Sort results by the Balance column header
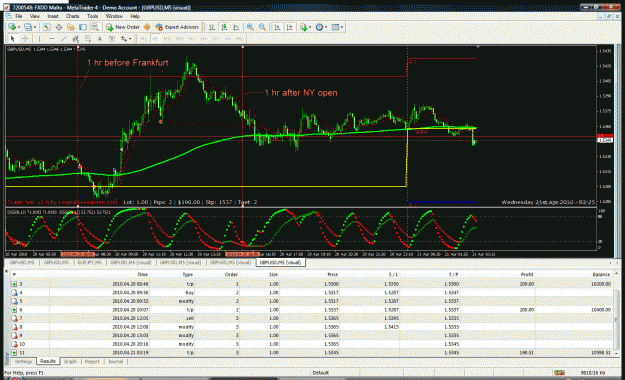Image resolution: width=625 pixels, height=380 pixels. [x=601, y=274]
